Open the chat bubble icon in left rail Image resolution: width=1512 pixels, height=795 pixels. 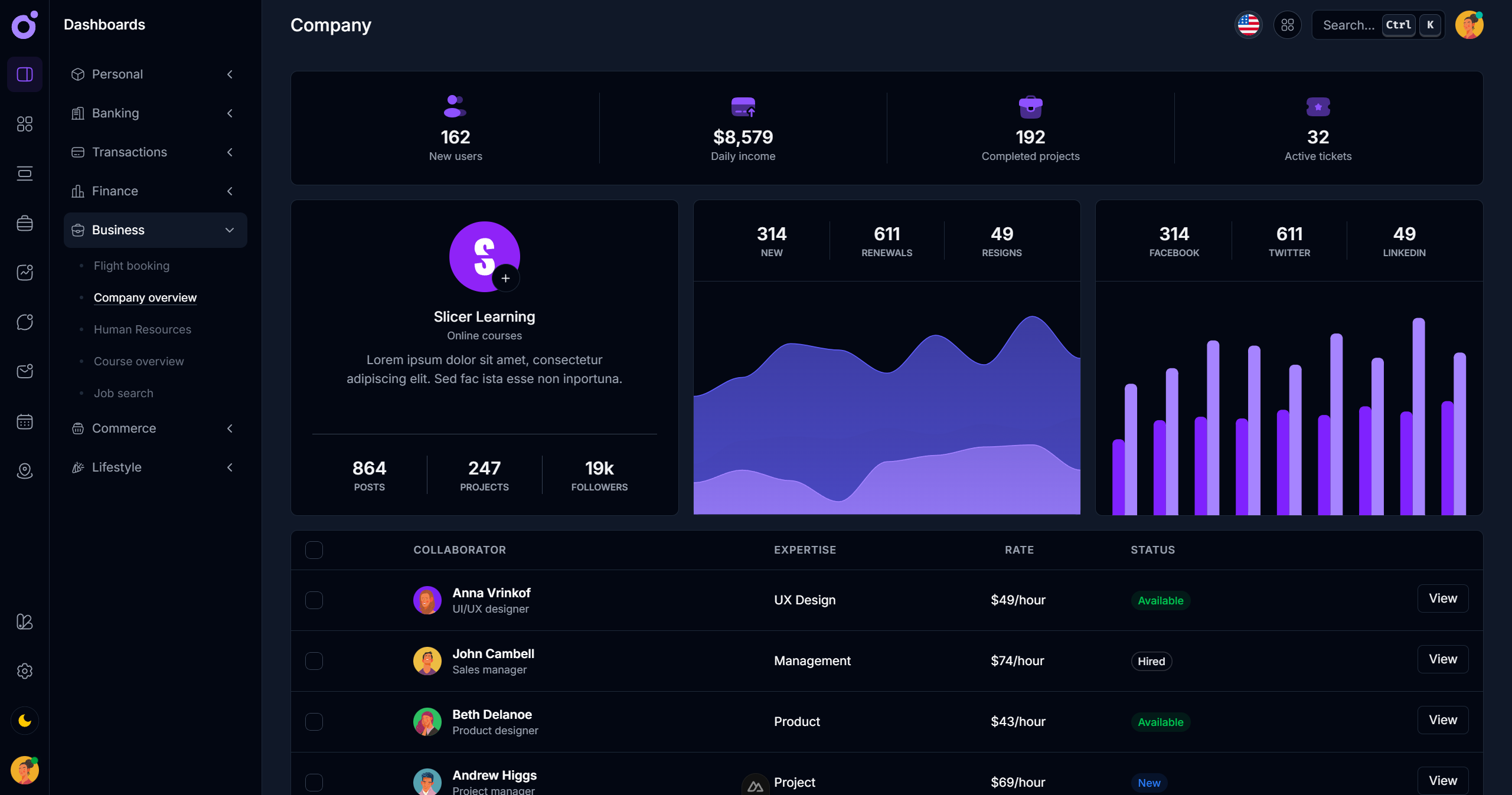24,322
